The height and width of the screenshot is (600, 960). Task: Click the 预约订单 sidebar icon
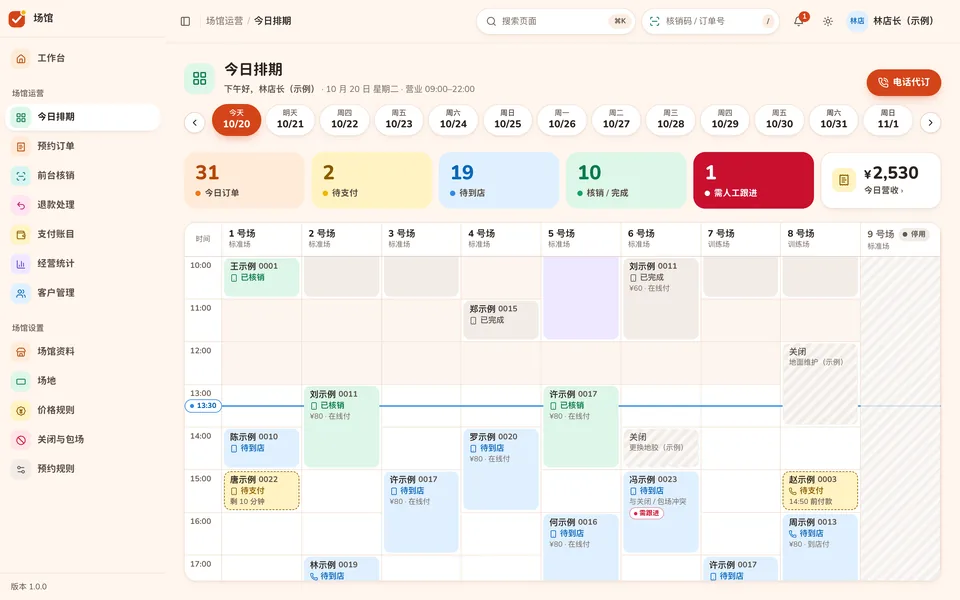(x=21, y=146)
